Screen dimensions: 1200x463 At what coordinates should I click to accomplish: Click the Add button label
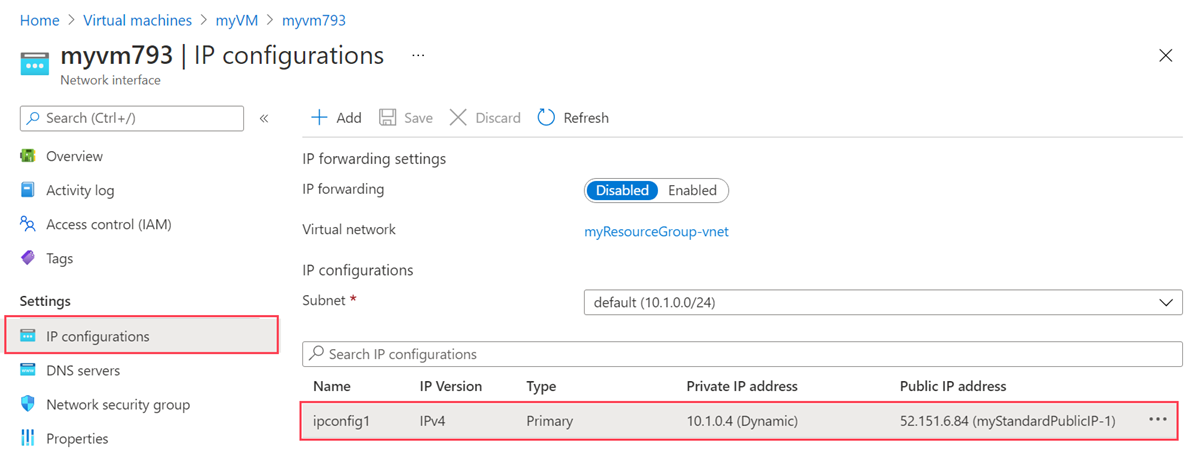click(349, 118)
